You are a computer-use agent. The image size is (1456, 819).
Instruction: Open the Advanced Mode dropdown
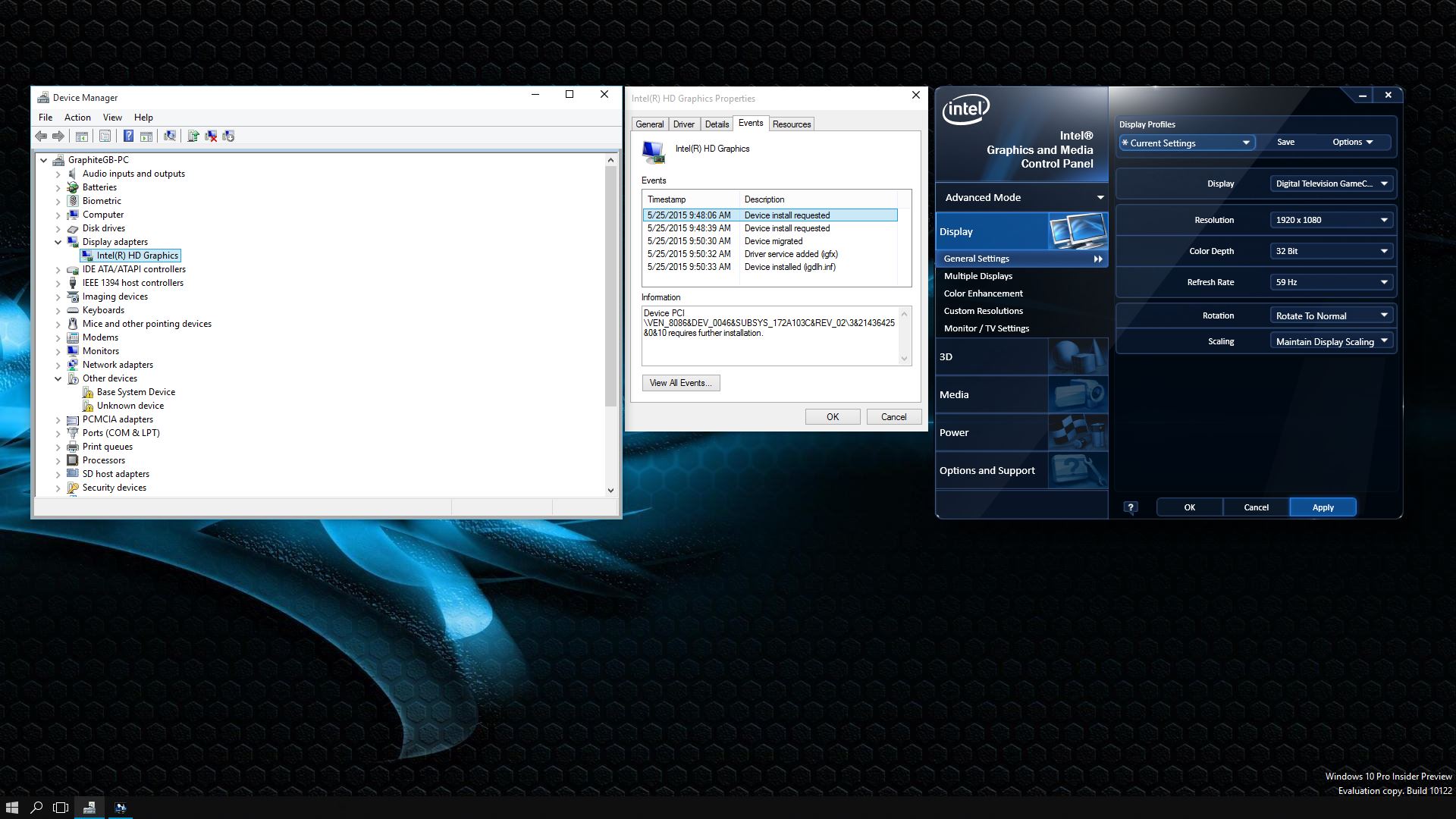[1021, 197]
